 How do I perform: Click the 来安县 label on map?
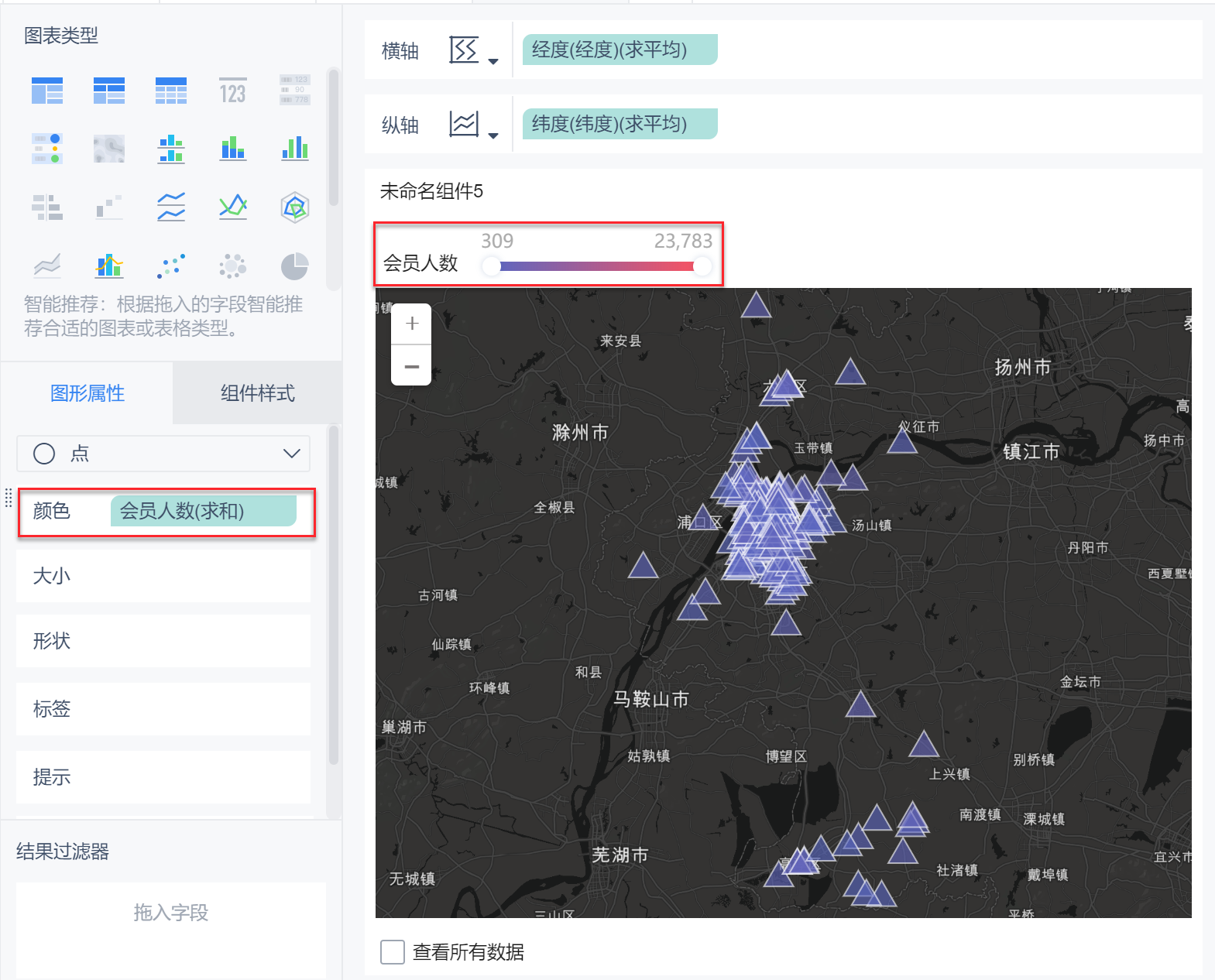pos(620,341)
